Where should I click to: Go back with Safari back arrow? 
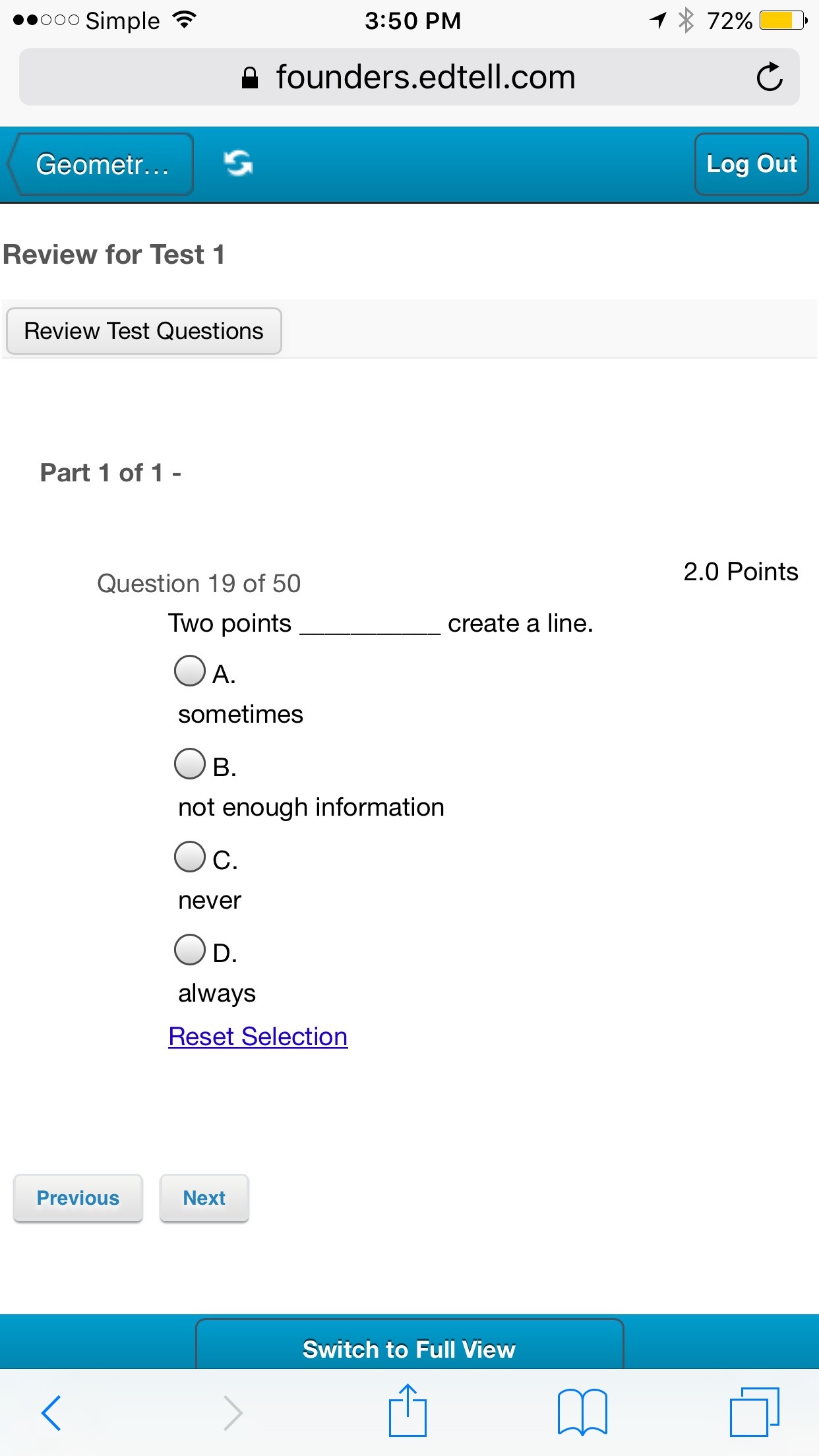51,1412
